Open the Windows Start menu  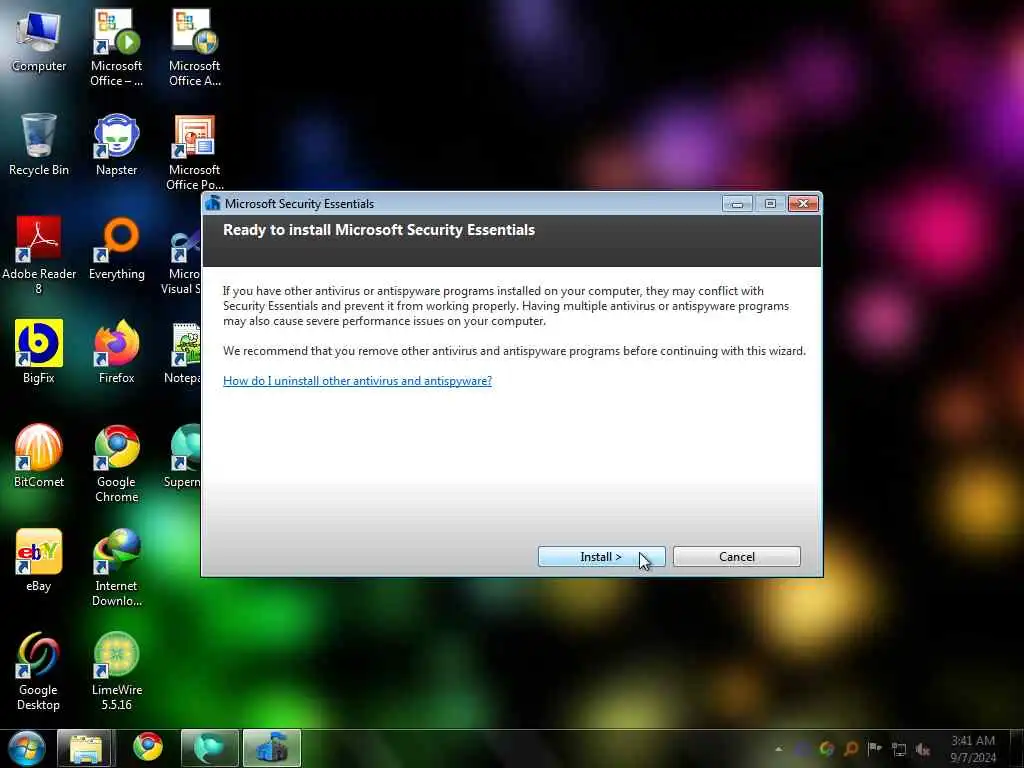(26, 748)
